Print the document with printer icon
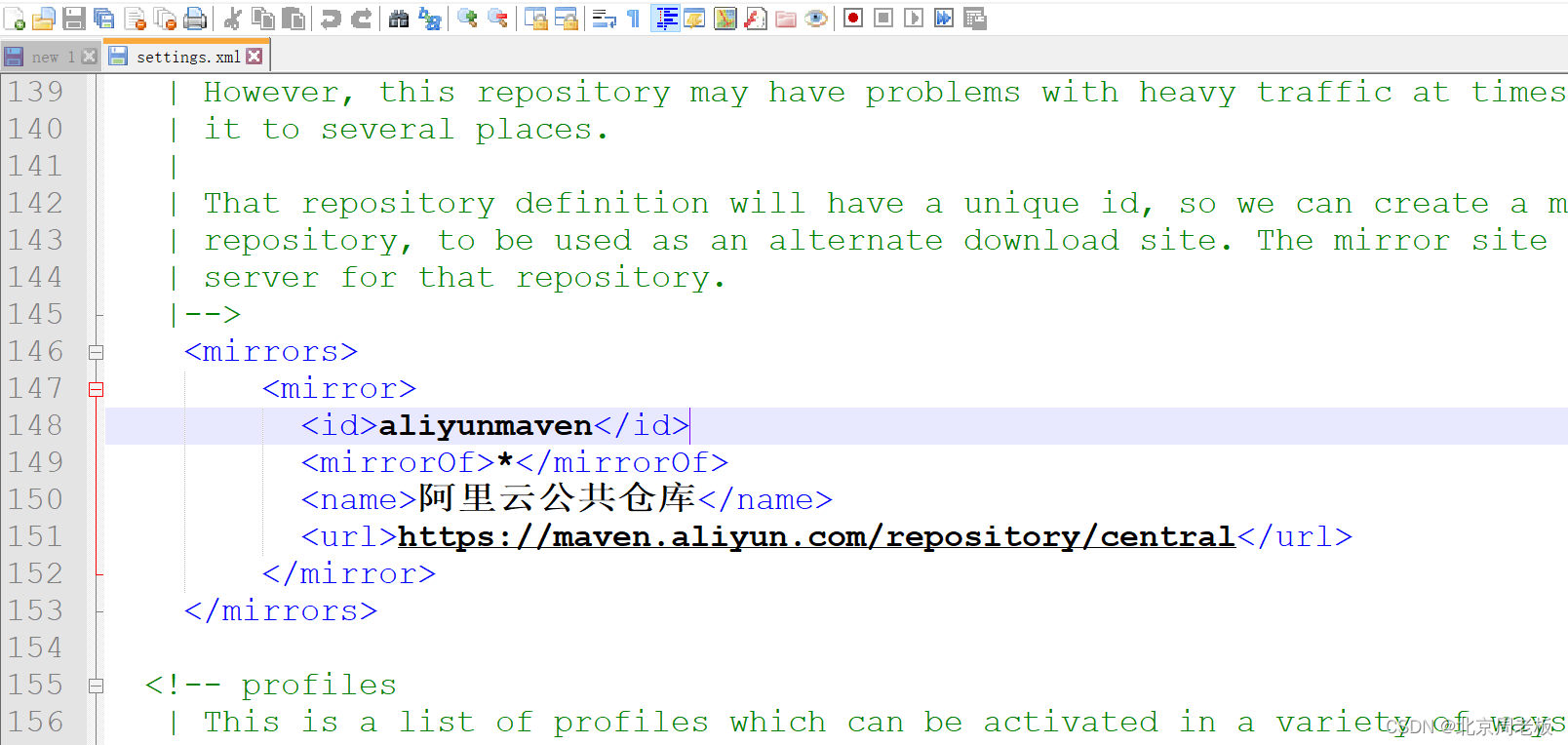Viewport: 1568px width, 745px height. [195, 19]
